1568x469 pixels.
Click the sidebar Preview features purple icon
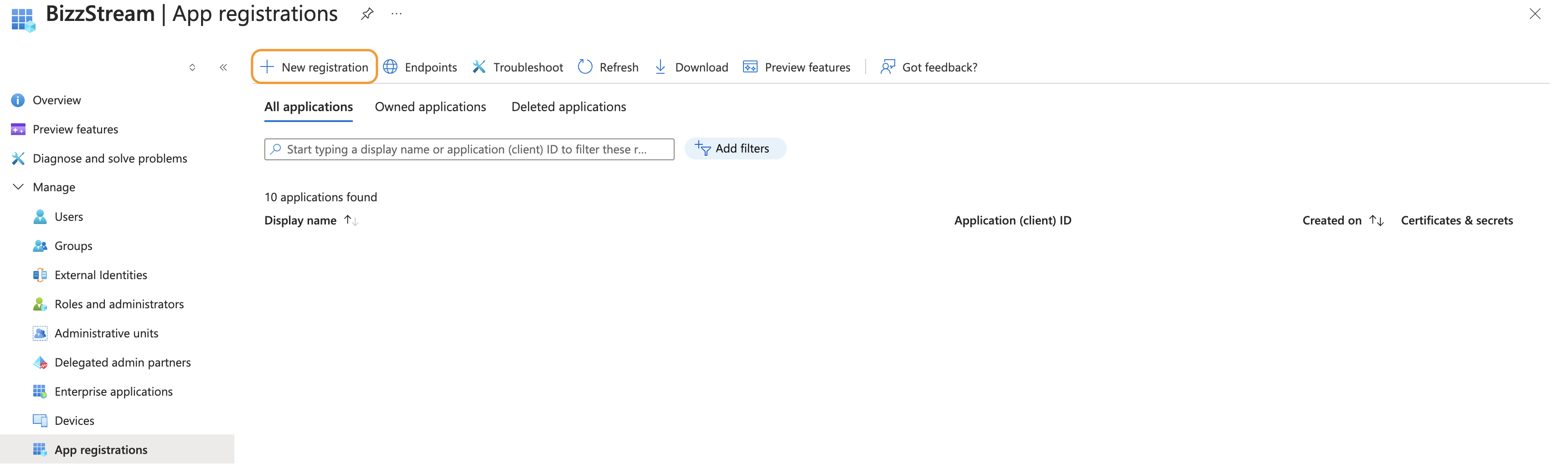click(x=18, y=130)
